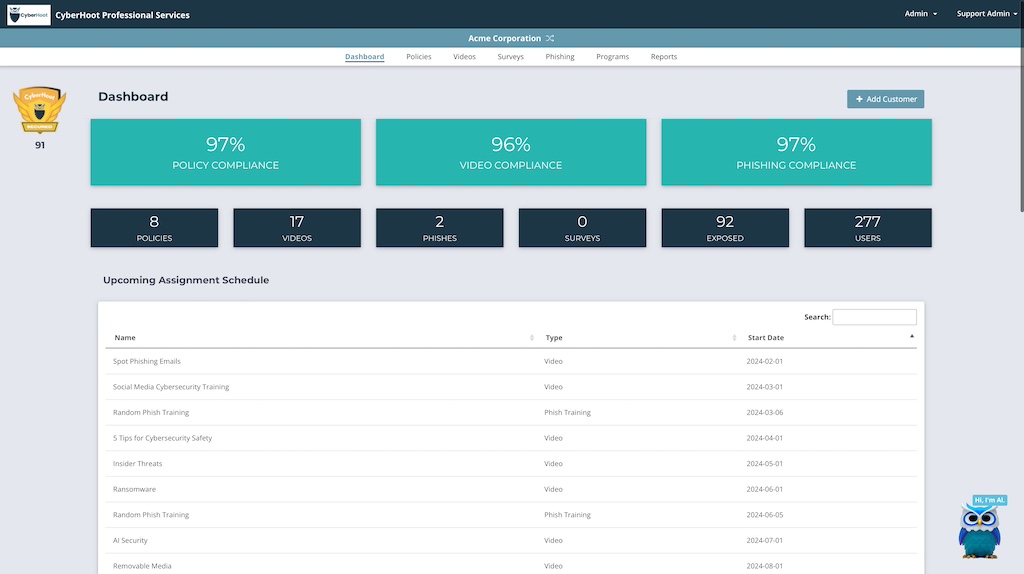
Task: Click Random Phish Training dated 2024-06-05
Action: click(x=511, y=515)
